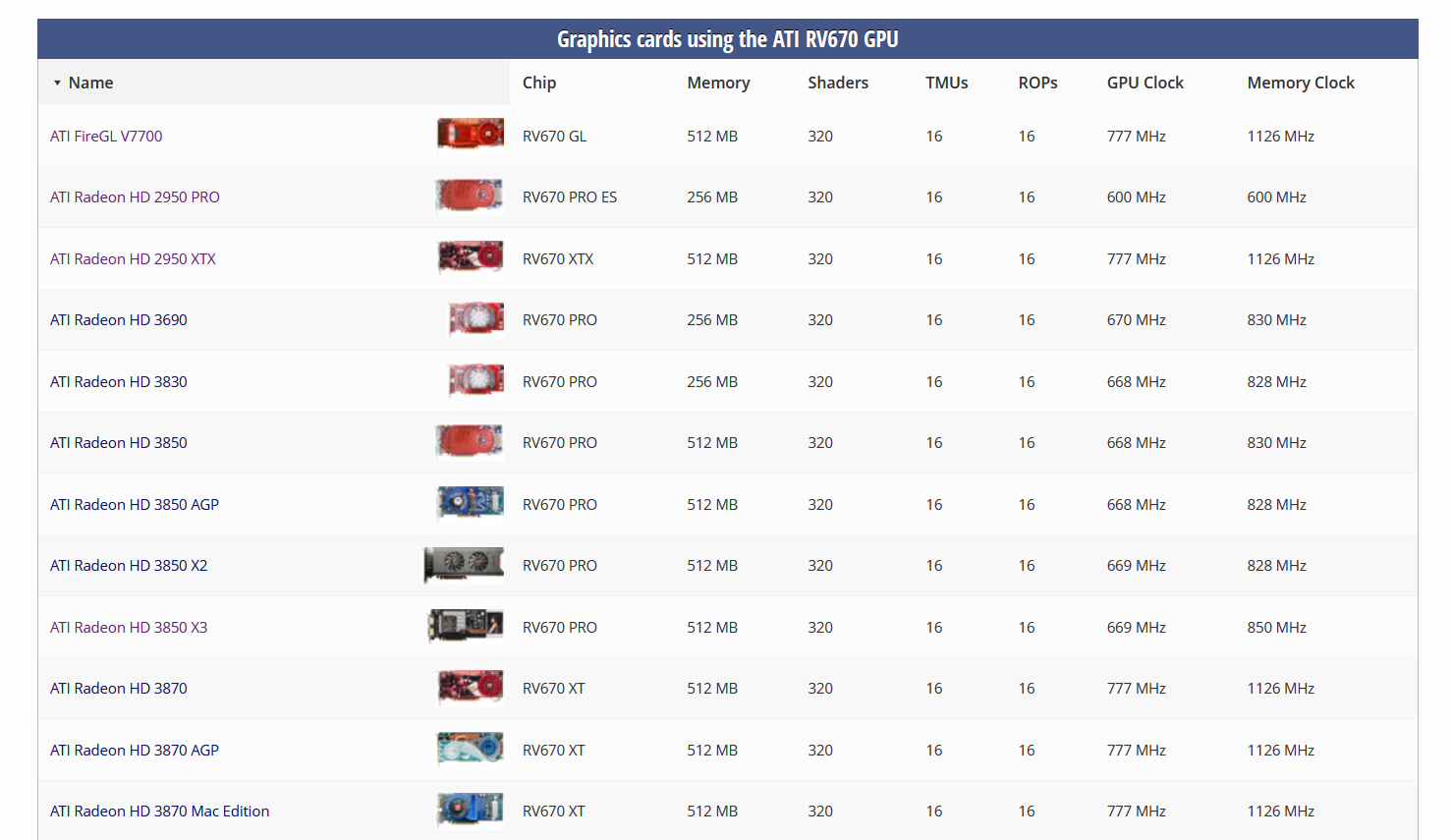
Task: Click the Chip column header
Action: (539, 83)
